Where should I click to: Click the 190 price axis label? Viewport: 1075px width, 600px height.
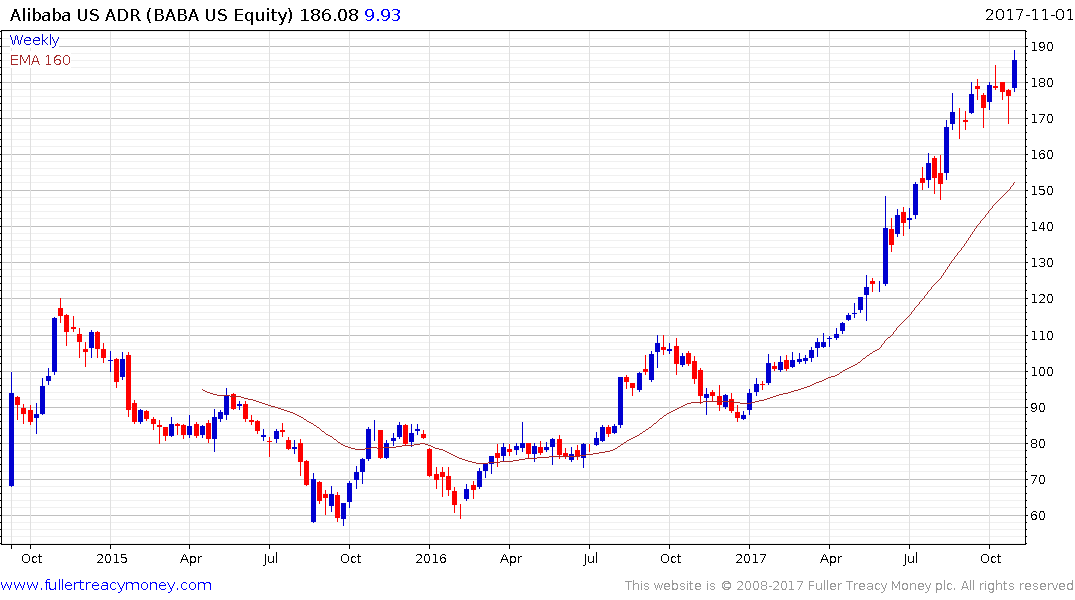click(1042, 47)
